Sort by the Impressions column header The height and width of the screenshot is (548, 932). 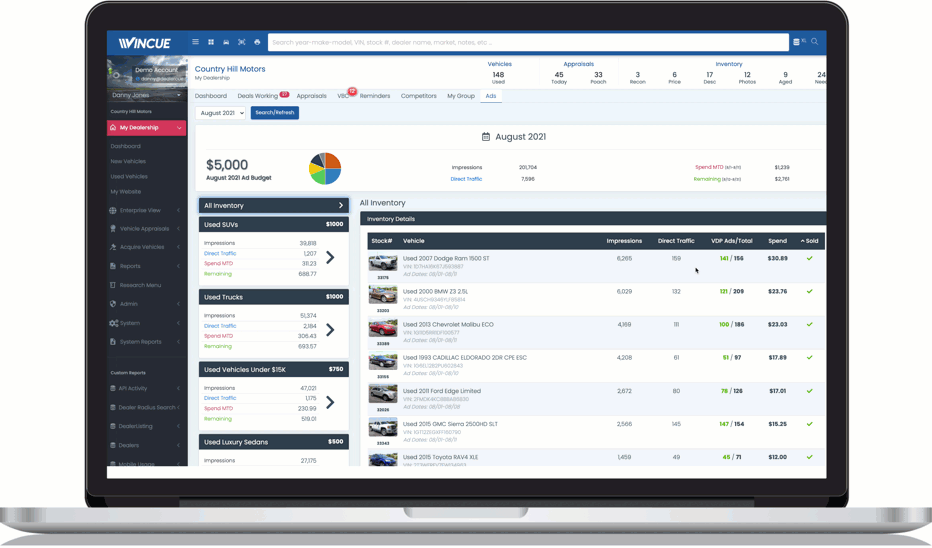pos(624,241)
